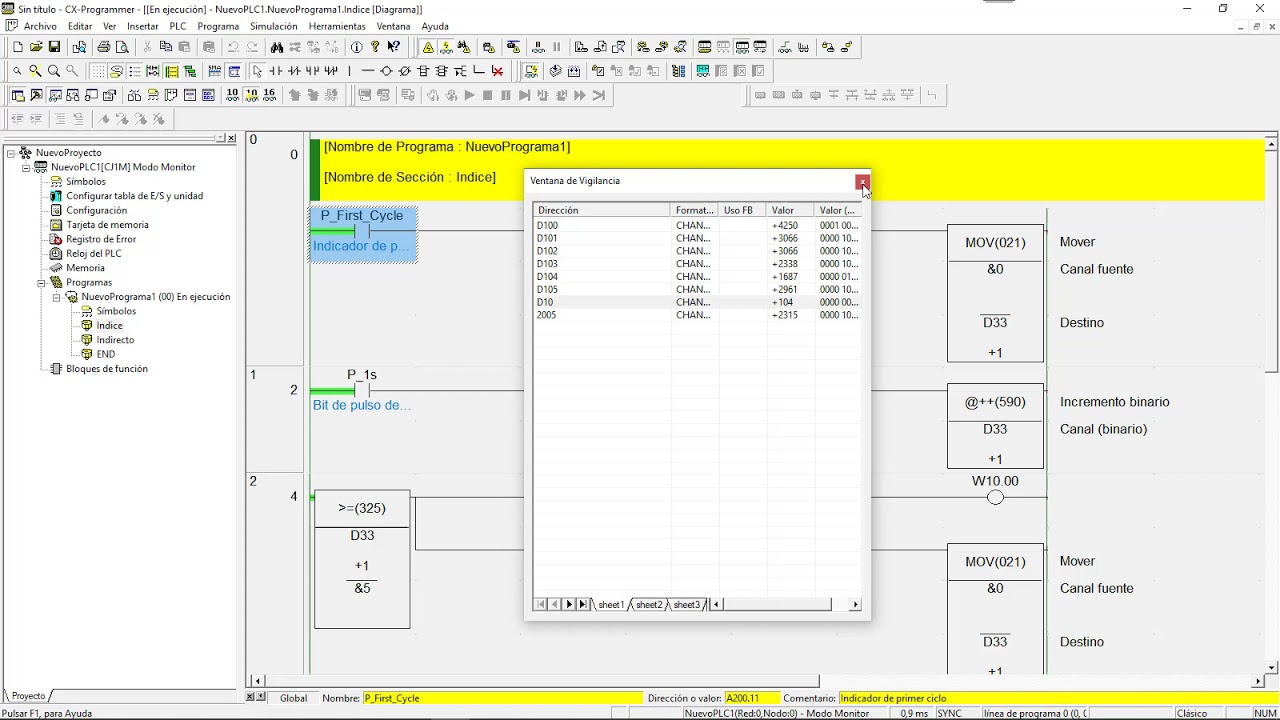Click the simulation Play button

(469, 95)
